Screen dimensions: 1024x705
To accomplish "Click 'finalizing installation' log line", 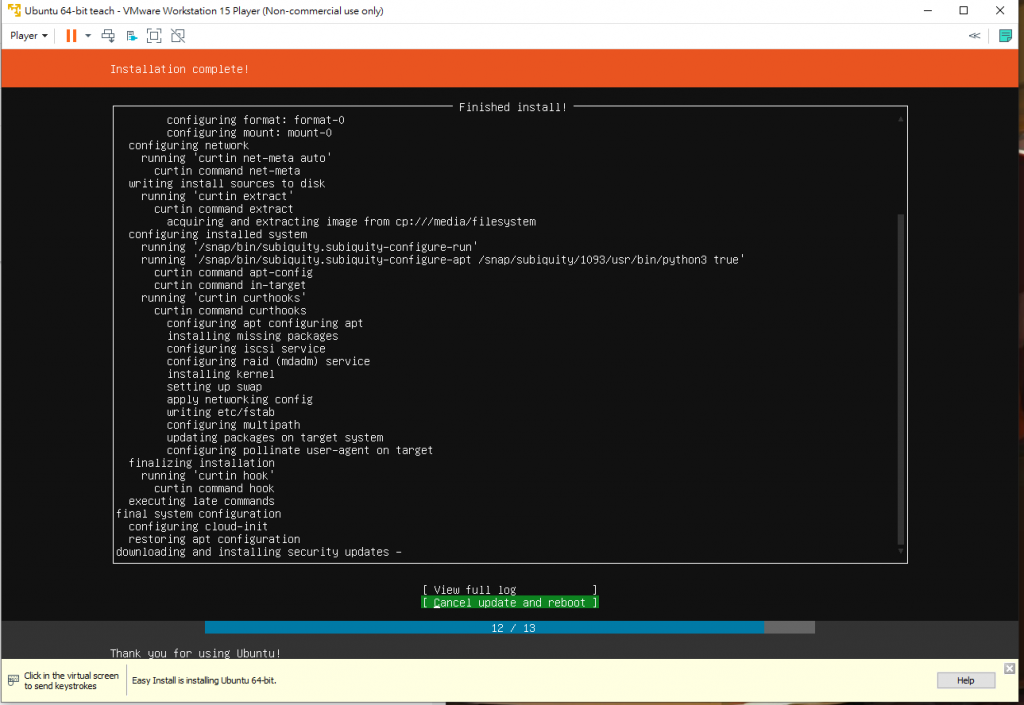I will coord(201,463).
